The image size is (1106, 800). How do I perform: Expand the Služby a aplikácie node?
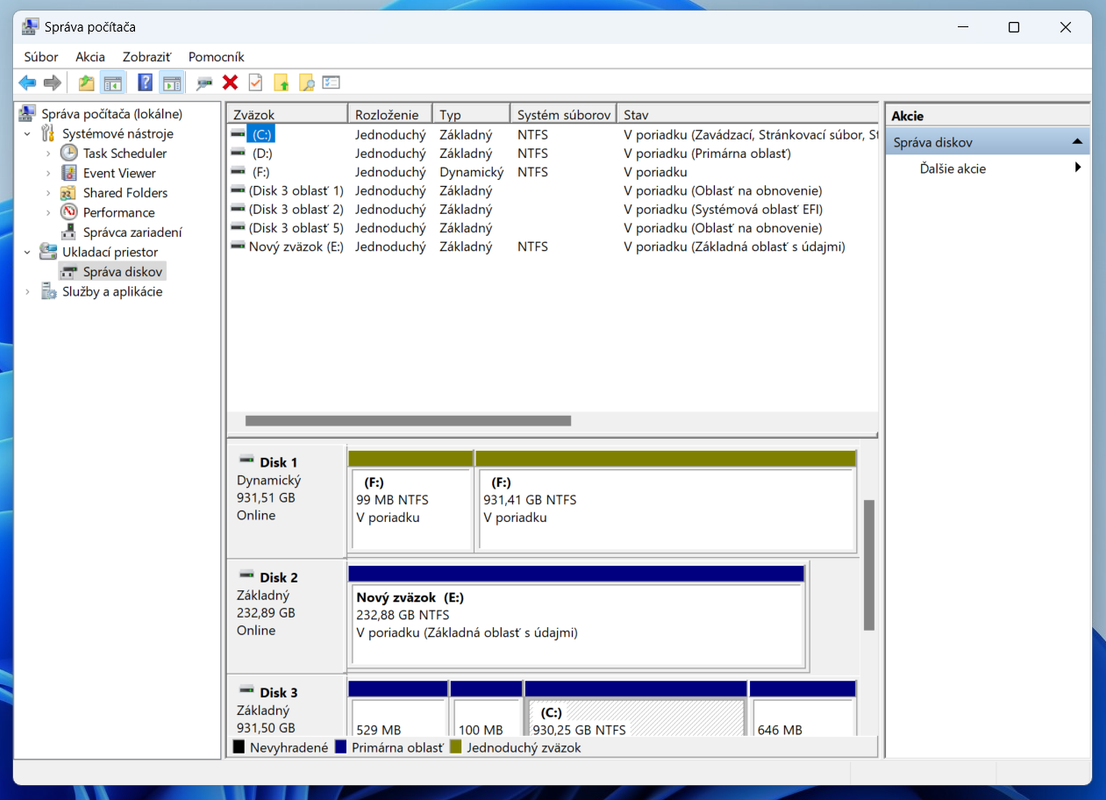pos(28,291)
